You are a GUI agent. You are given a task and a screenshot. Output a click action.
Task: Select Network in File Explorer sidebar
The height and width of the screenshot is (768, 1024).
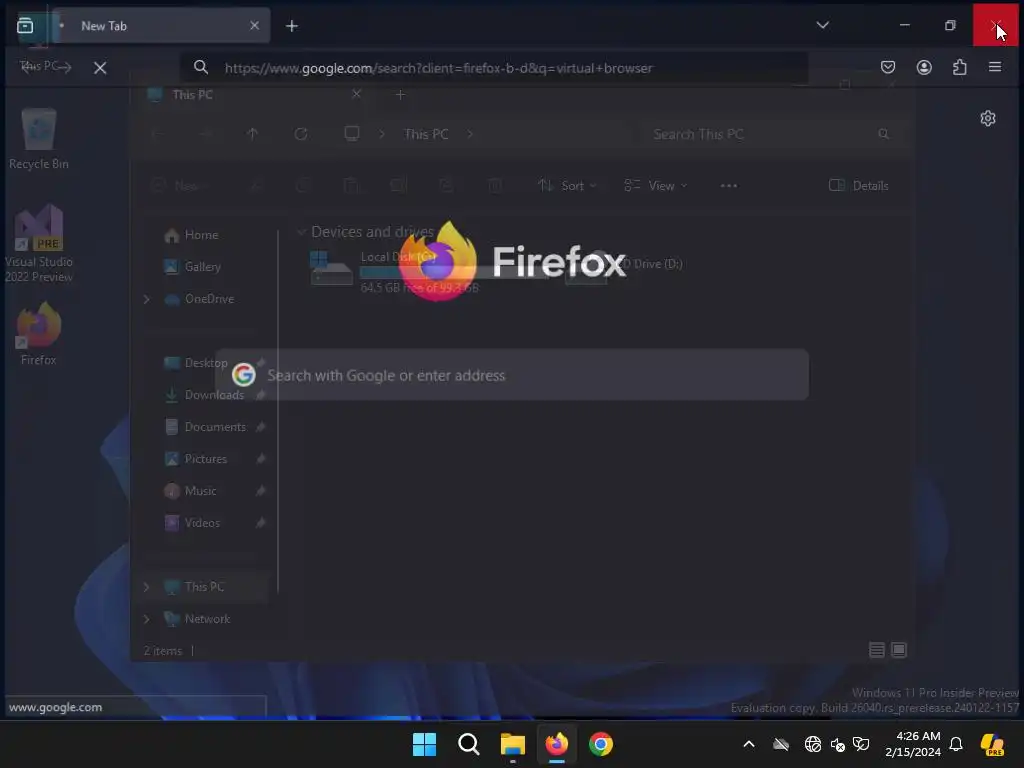tap(207, 618)
